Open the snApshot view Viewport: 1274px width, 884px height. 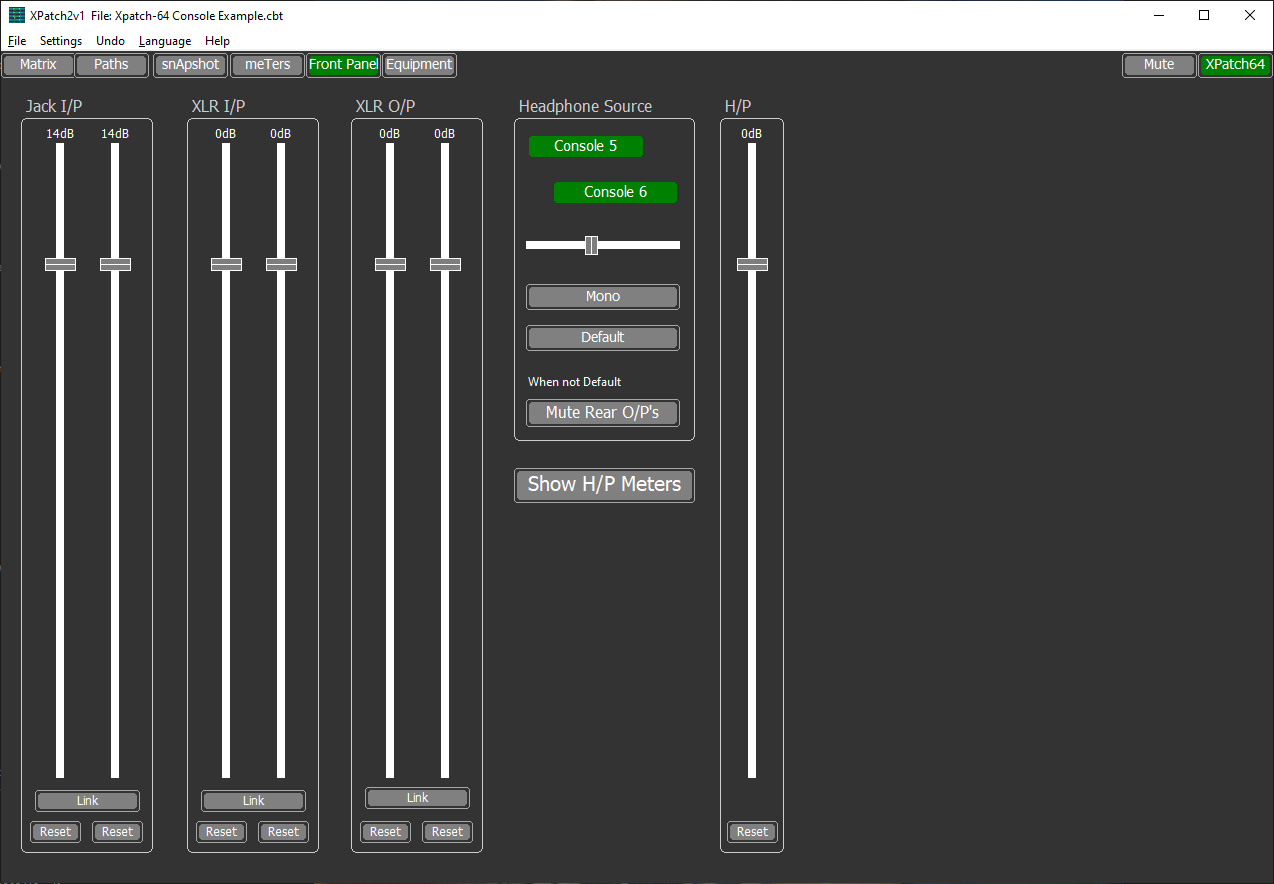coord(190,65)
